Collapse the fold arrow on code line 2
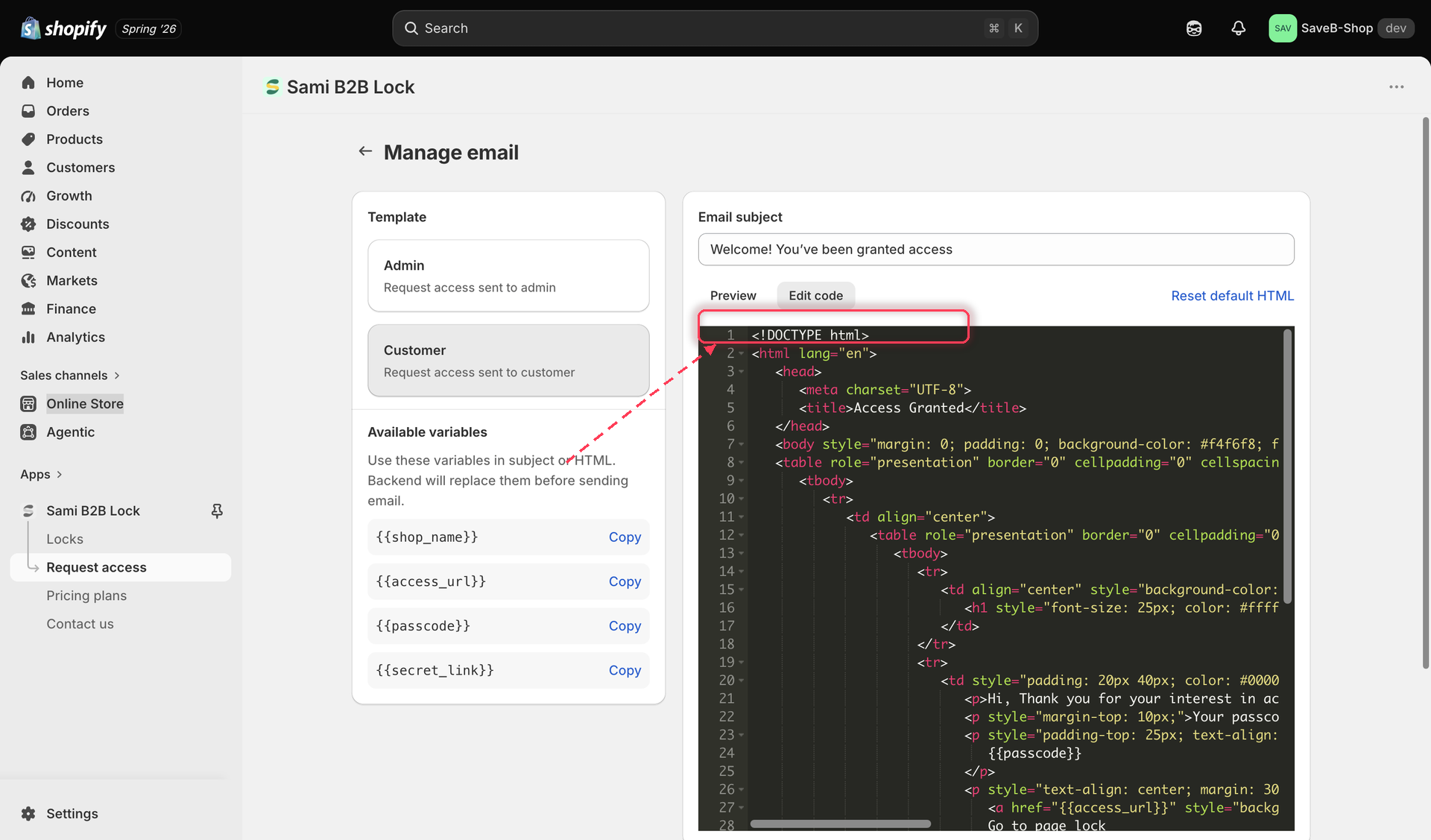 [x=742, y=354]
